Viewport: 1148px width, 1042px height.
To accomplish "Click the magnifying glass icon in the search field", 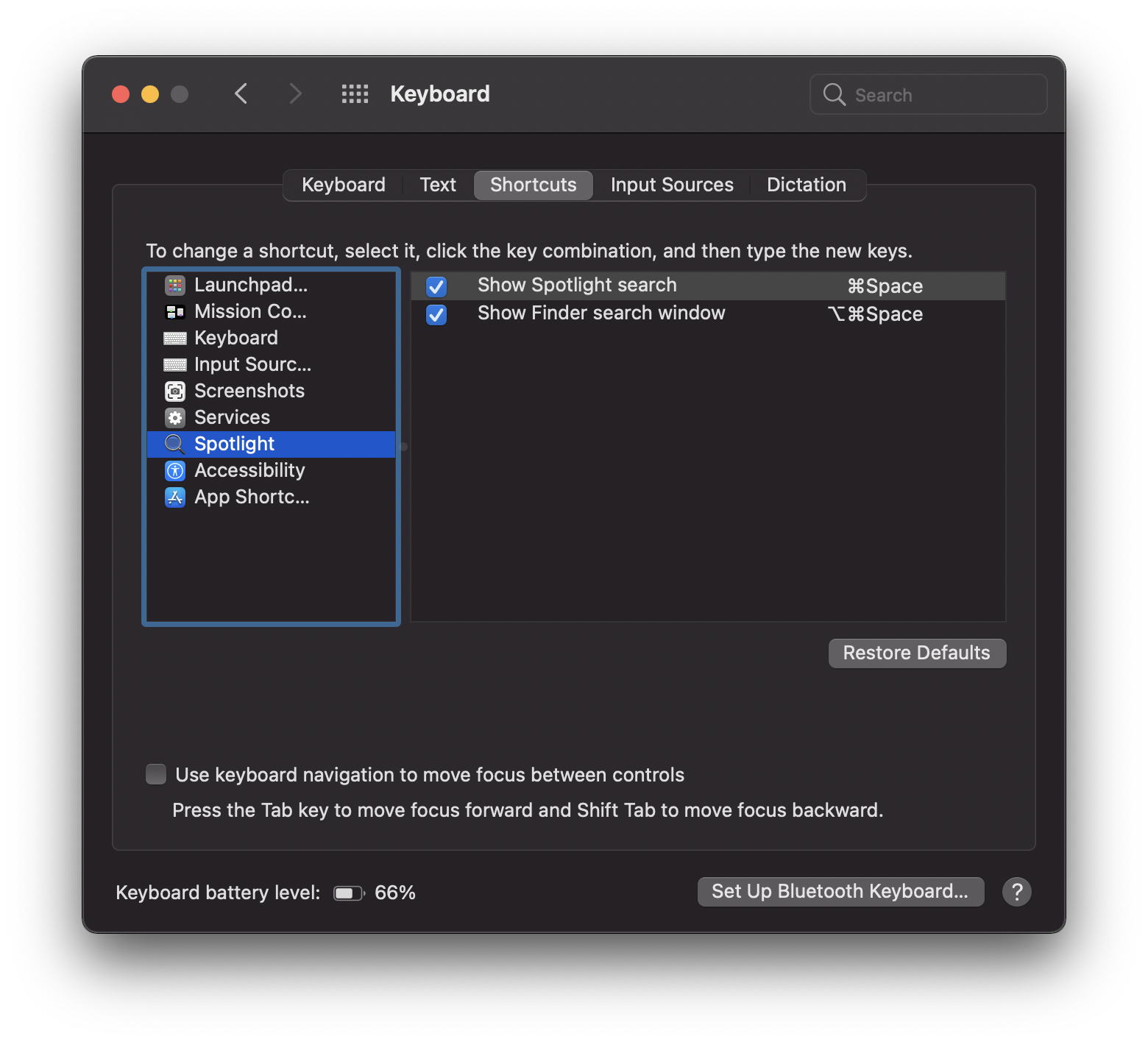I will point(834,94).
